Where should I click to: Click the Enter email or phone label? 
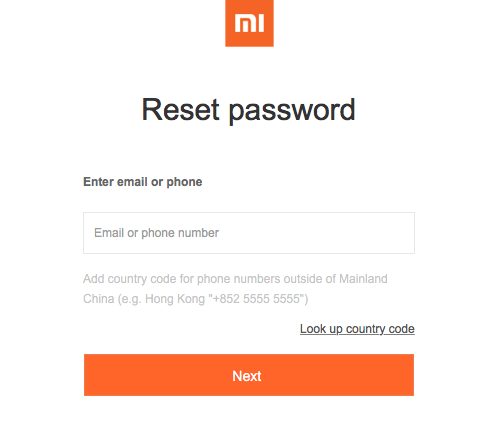point(143,182)
